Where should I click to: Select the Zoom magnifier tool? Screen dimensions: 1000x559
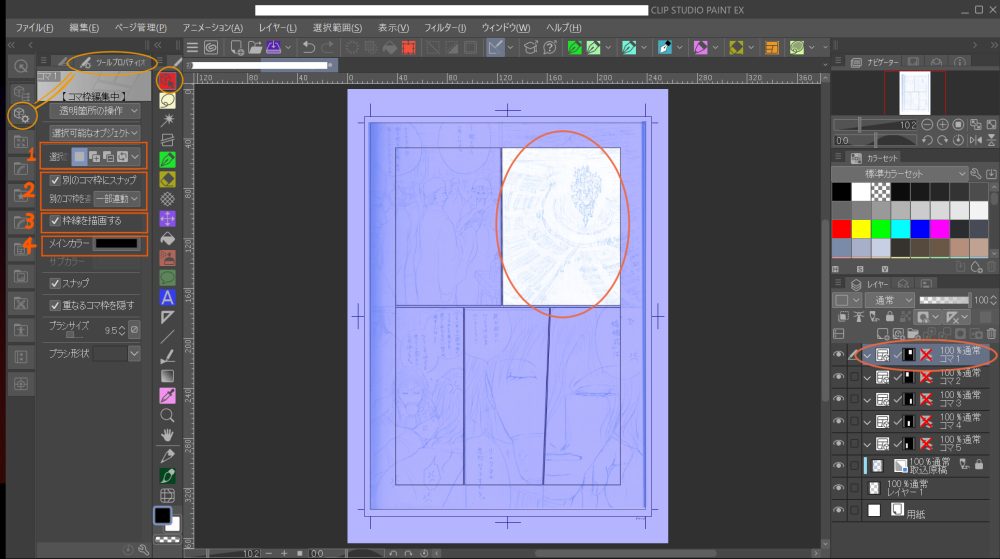click(168, 414)
